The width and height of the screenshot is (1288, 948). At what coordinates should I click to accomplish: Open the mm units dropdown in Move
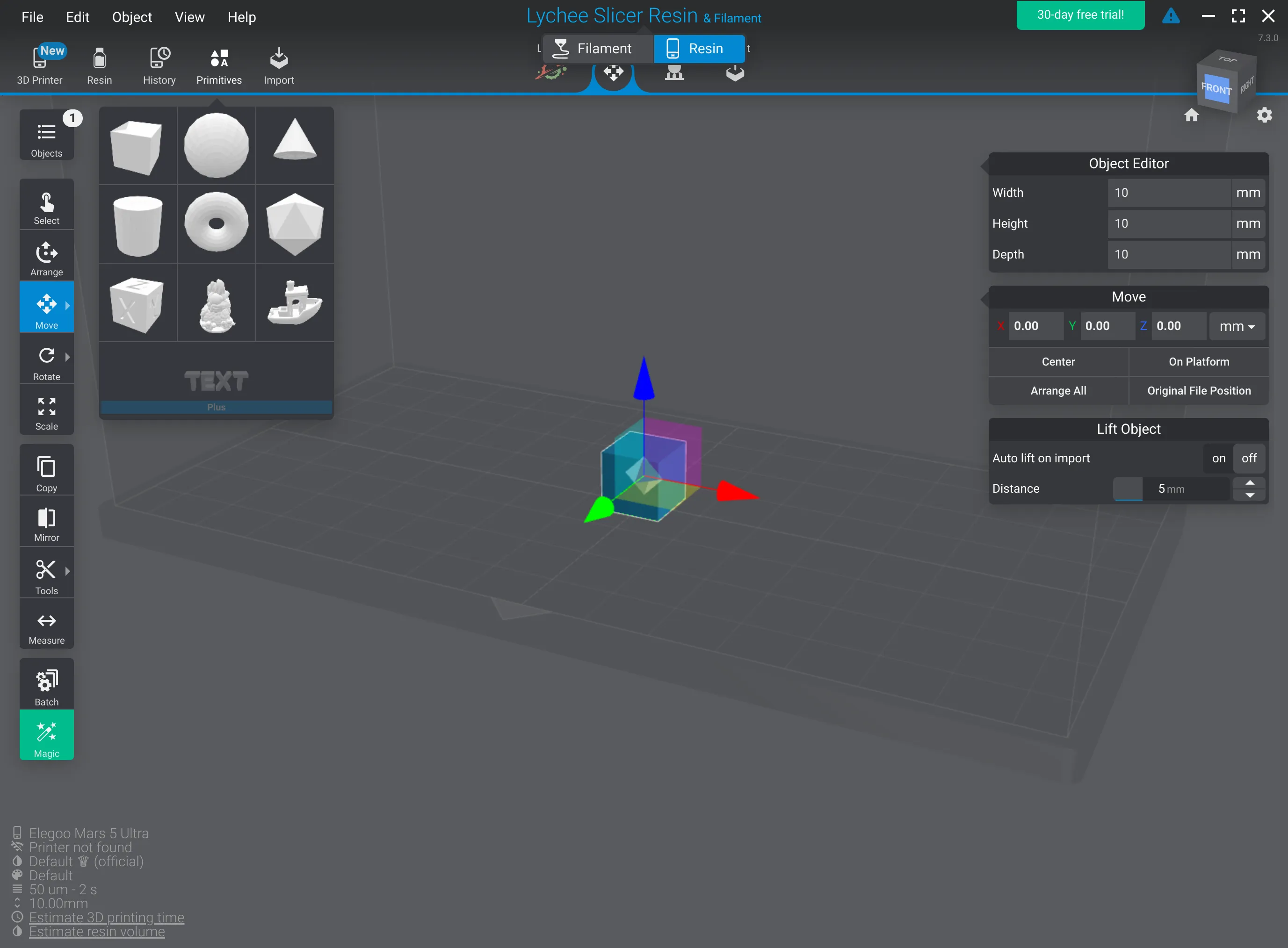1237,327
